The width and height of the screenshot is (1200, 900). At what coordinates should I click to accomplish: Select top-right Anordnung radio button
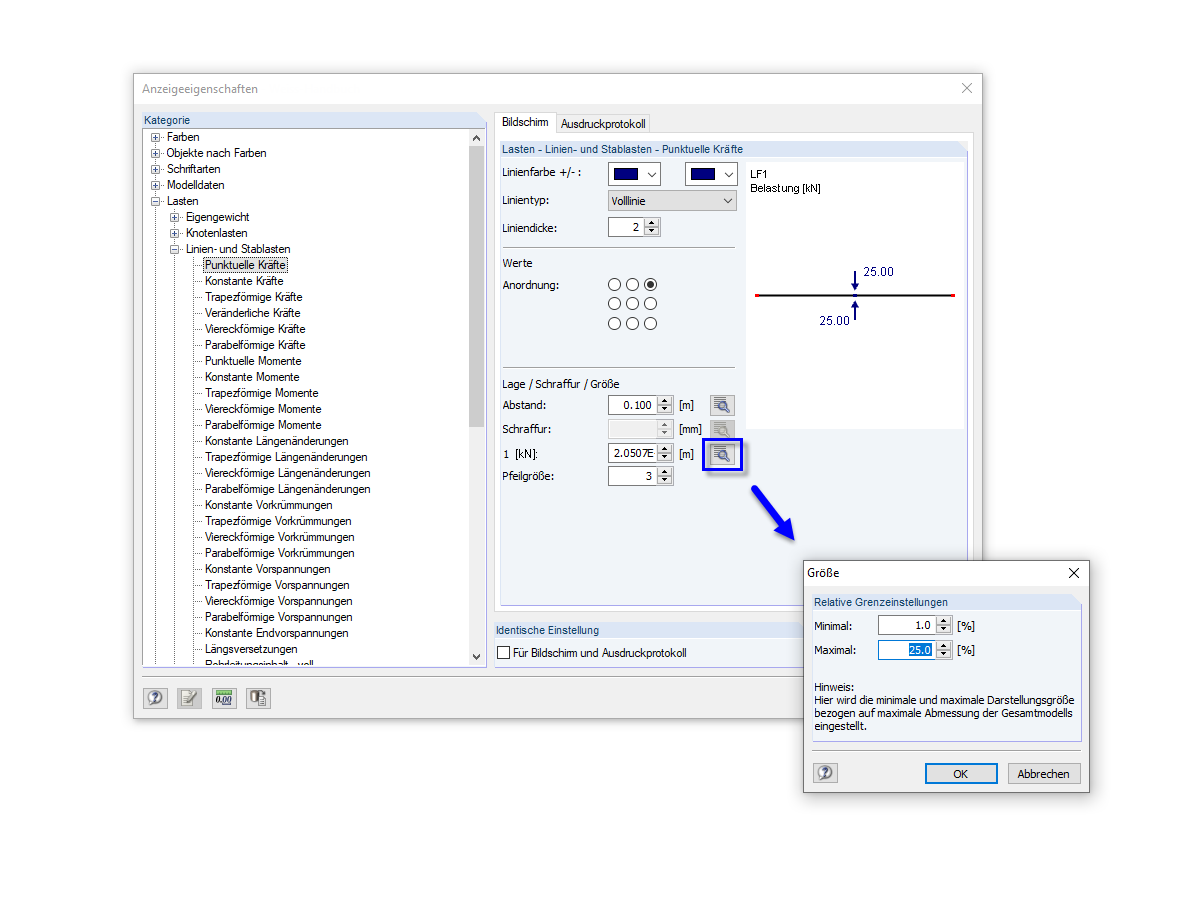point(650,285)
